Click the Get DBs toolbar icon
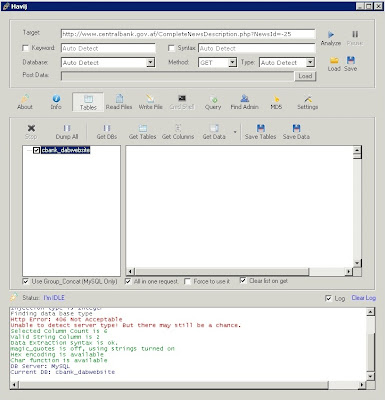The height and width of the screenshot is (400, 385). 107,128
